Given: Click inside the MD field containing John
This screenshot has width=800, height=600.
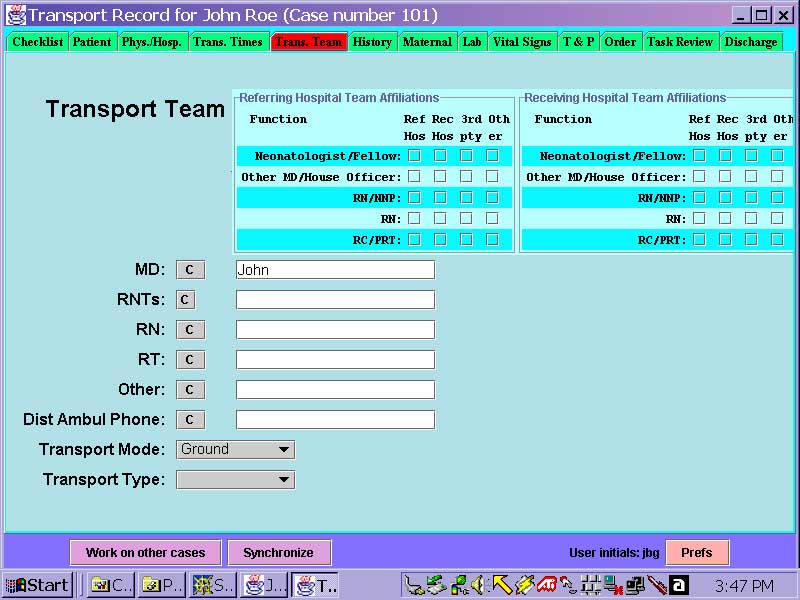Looking at the screenshot, I should 335,269.
